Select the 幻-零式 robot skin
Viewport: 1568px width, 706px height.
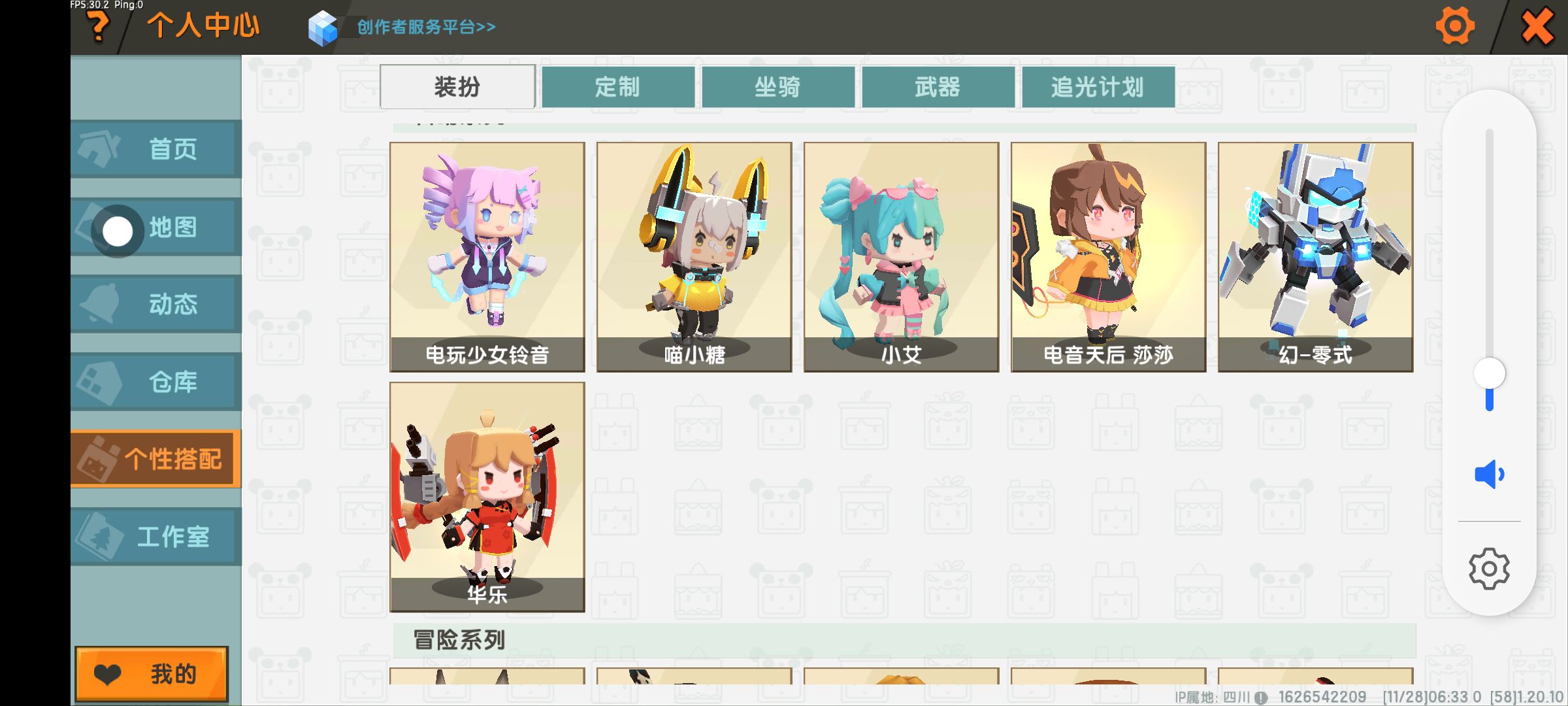1316,257
